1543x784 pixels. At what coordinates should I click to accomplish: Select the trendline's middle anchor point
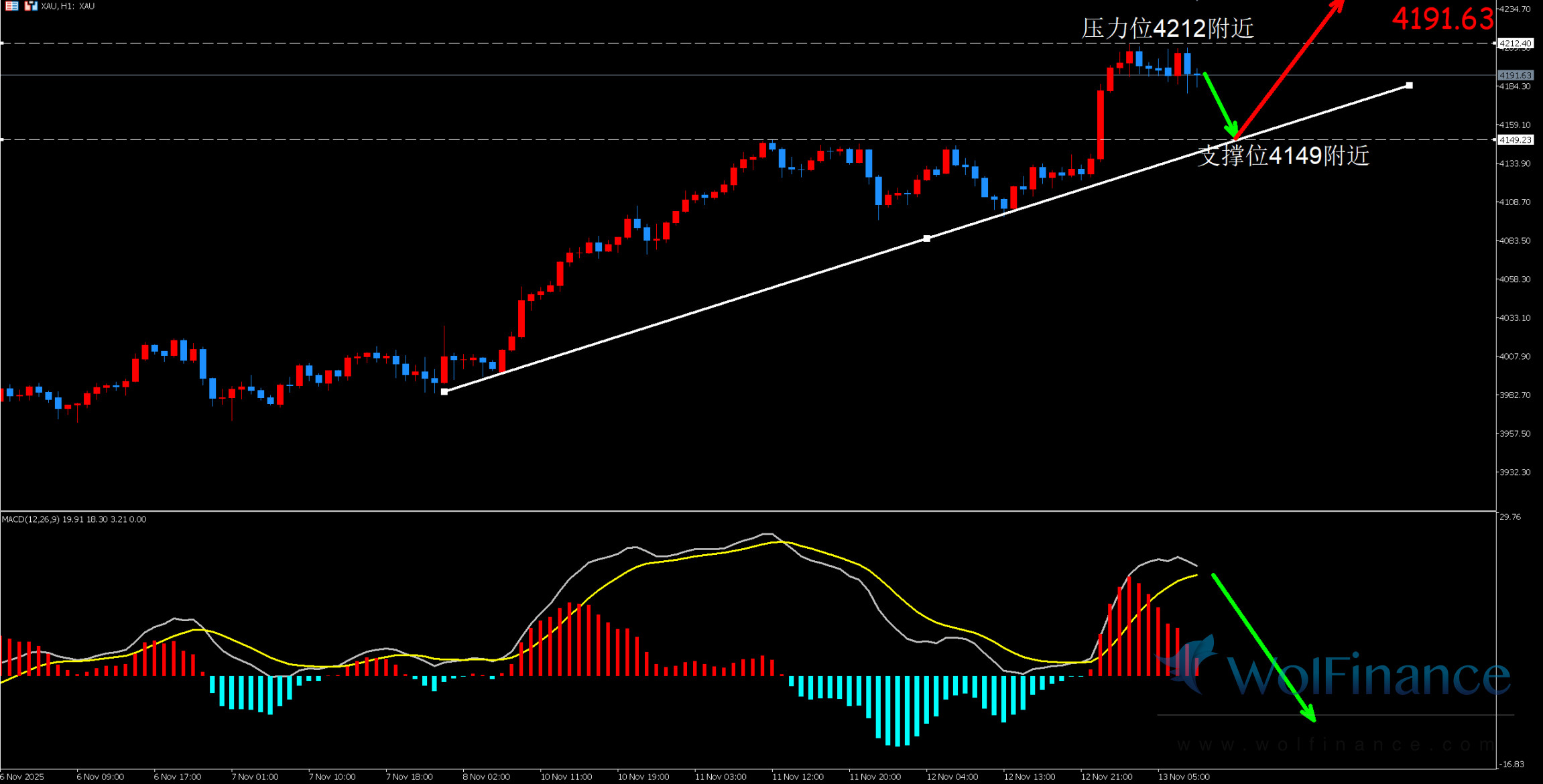[x=927, y=239]
